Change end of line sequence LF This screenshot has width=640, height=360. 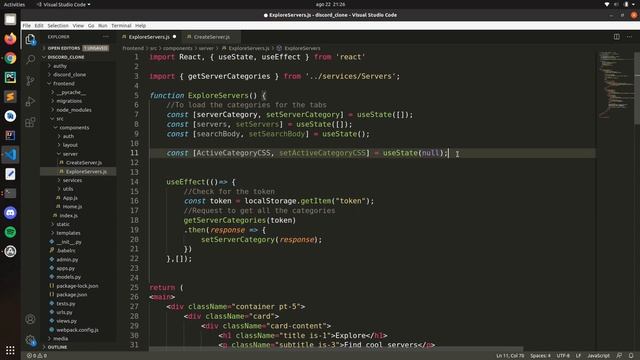tap(578, 356)
